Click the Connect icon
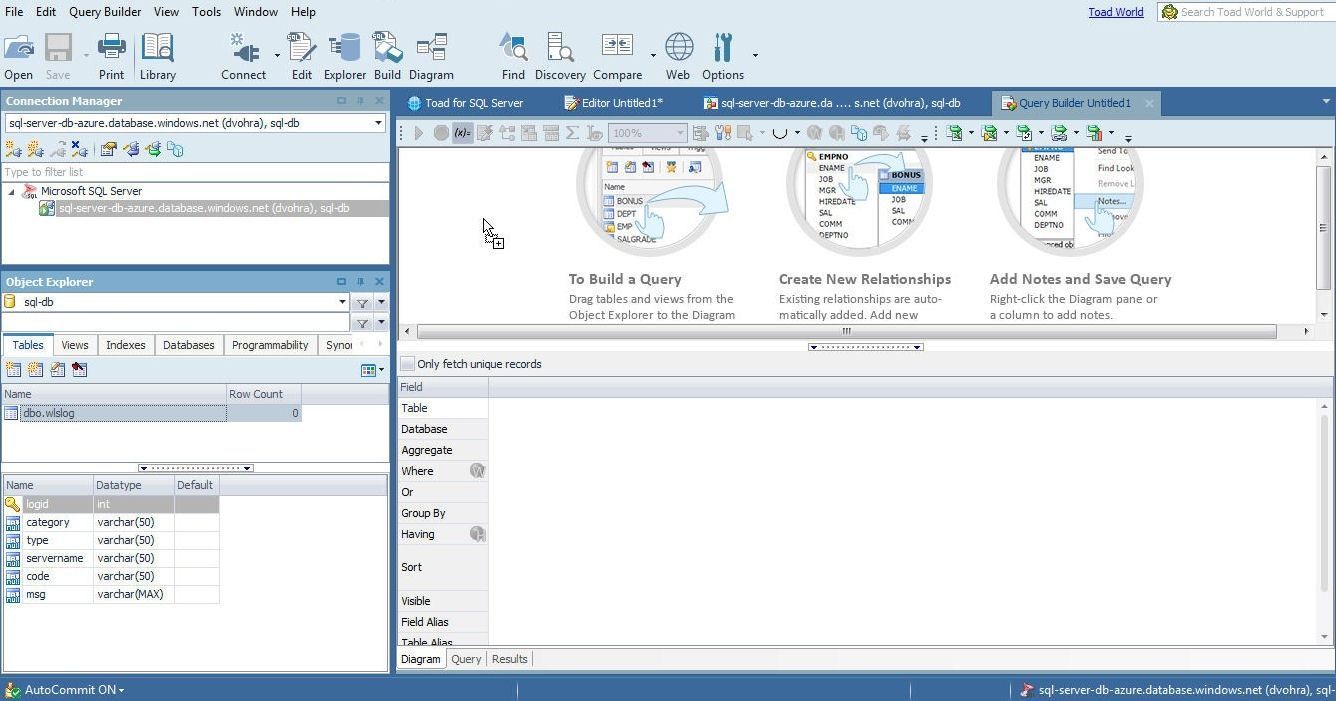This screenshot has height=701, width=1336. [x=244, y=56]
